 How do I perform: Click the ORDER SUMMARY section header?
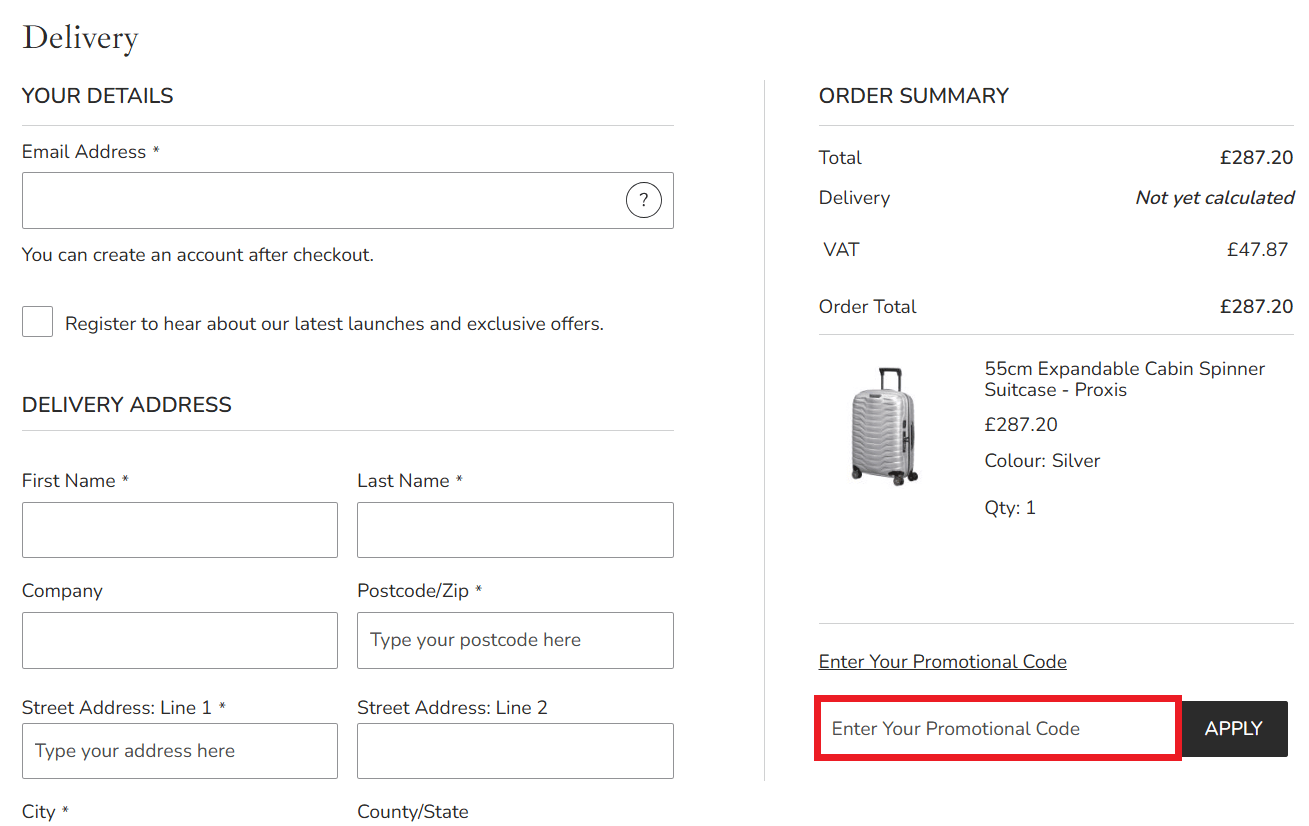pos(913,95)
